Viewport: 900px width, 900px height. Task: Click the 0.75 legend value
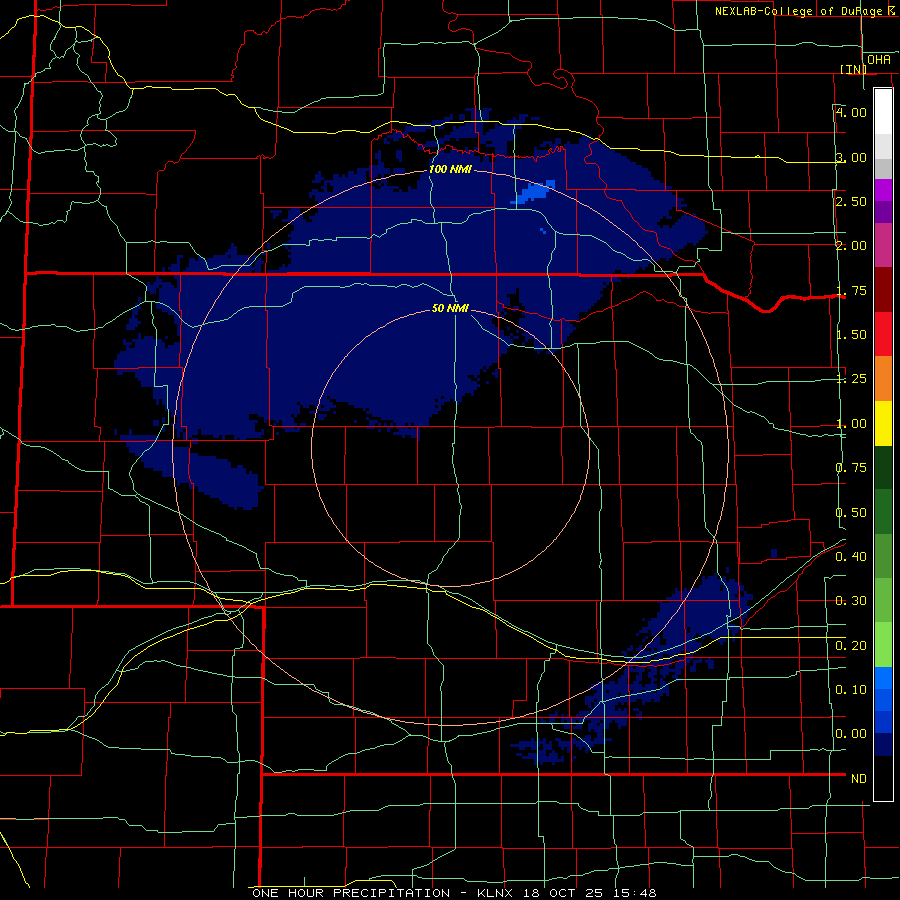point(851,468)
